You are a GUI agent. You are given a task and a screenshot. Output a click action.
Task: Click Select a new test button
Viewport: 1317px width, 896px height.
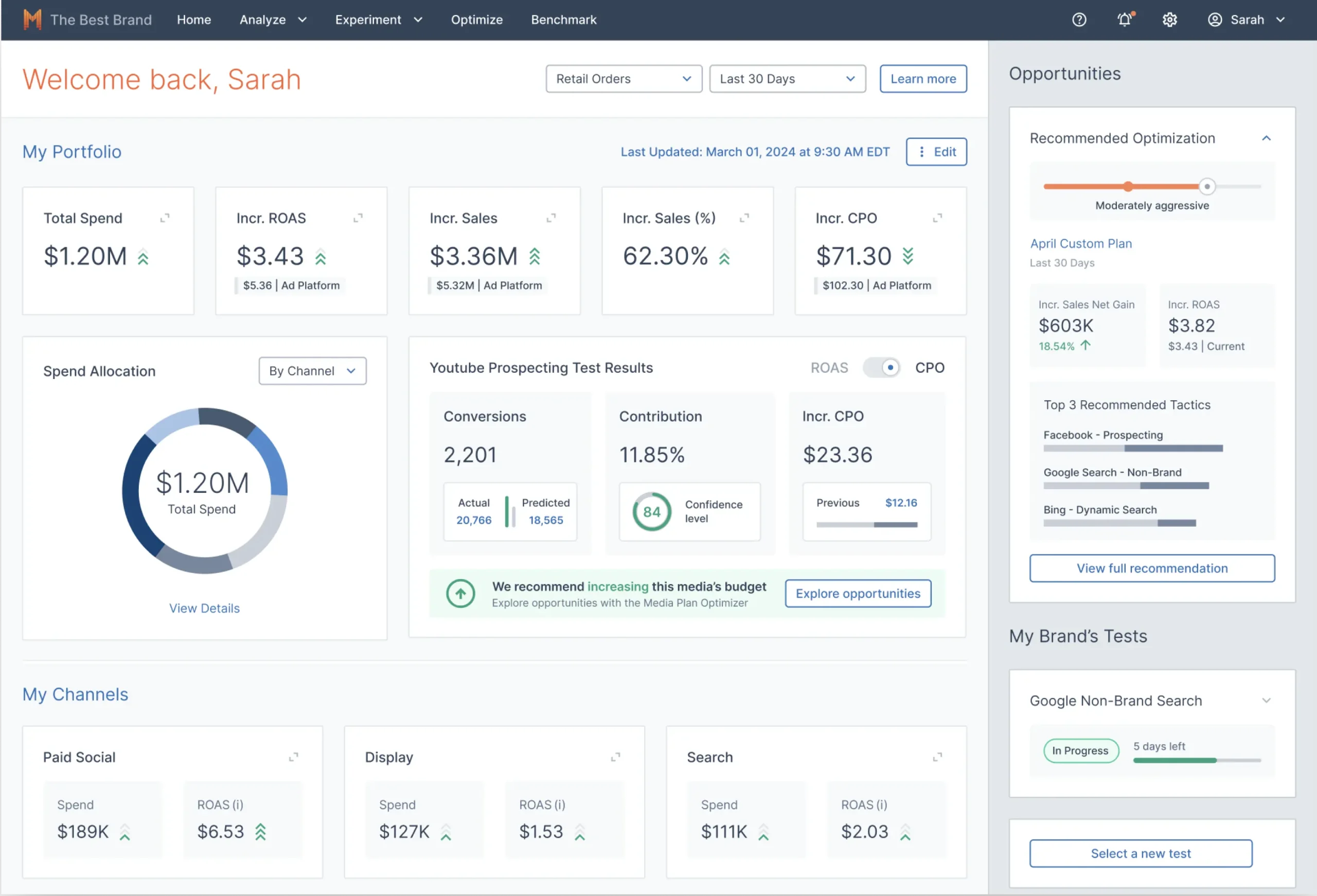[1141, 853]
